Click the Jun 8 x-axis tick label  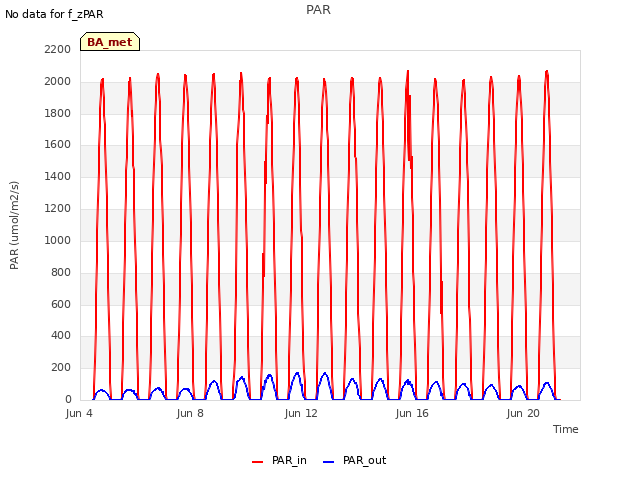point(190,413)
